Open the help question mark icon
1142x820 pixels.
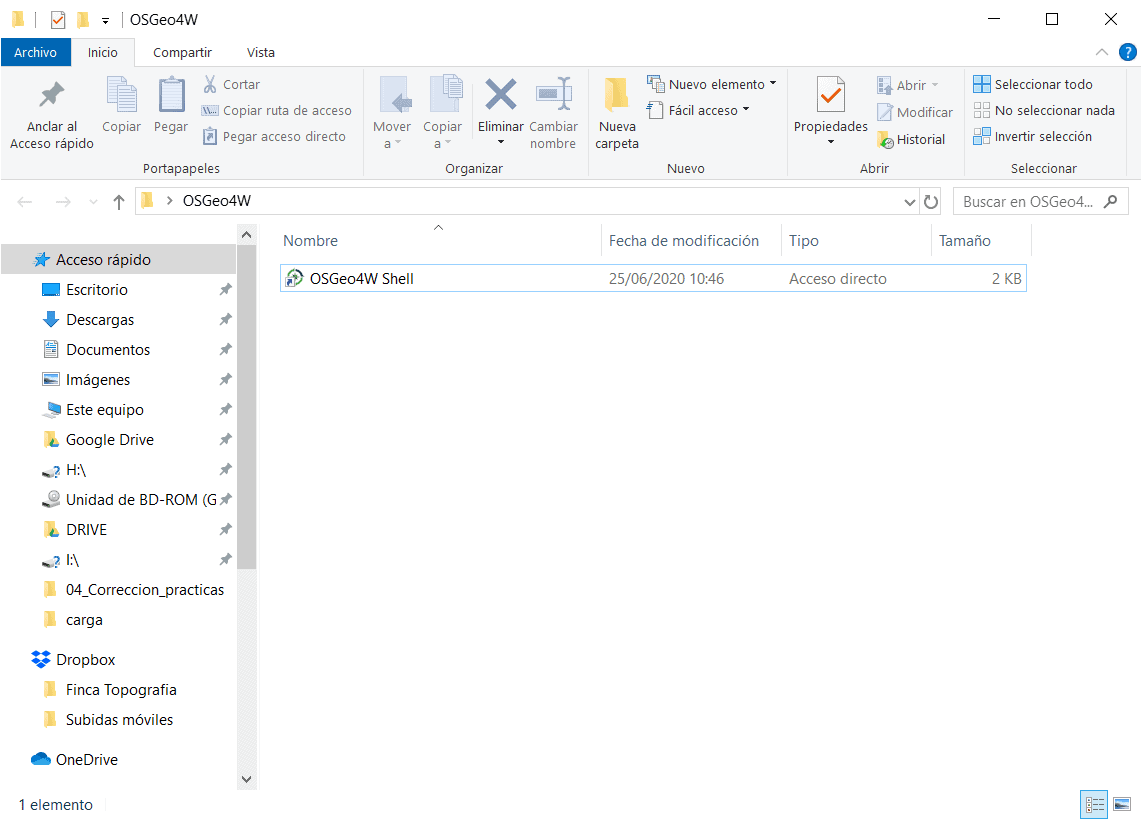click(1127, 52)
